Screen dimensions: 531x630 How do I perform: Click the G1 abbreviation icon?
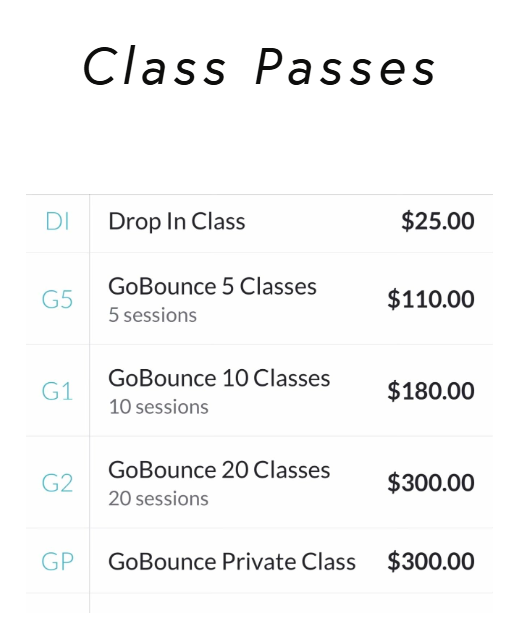click(57, 391)
